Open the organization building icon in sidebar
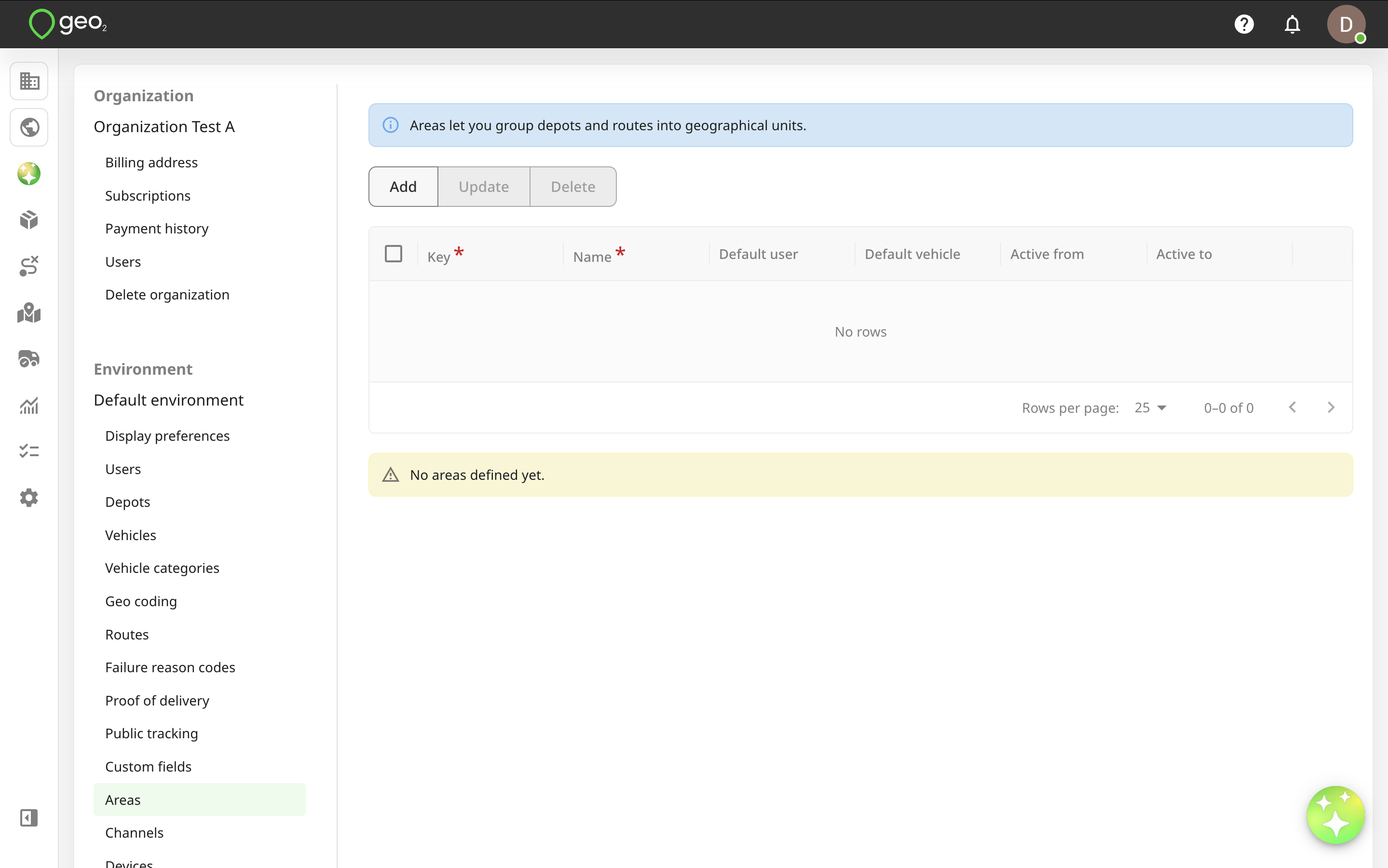Screen dimensions: 1388x868 29,81
